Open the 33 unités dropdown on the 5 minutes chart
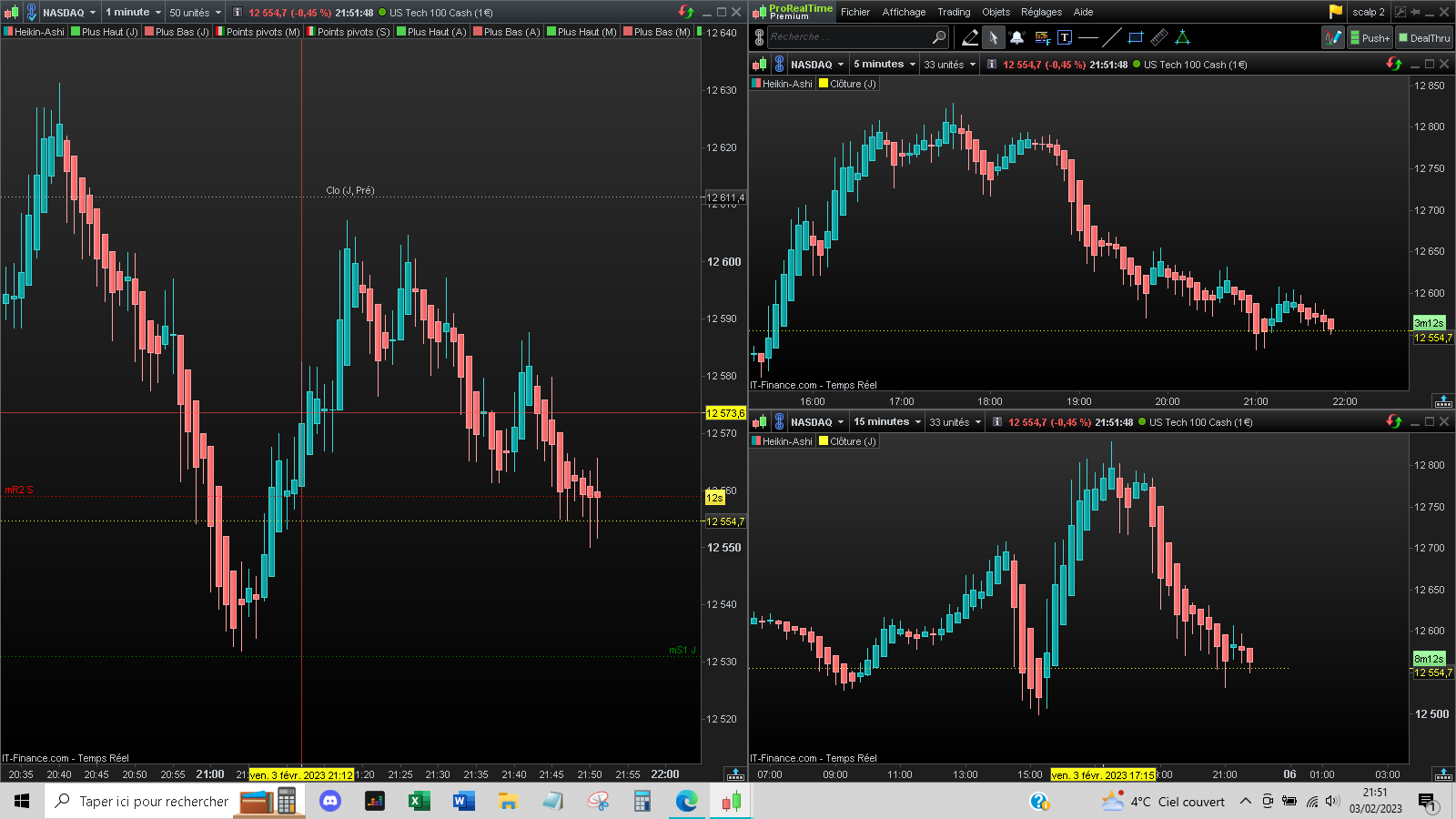Image resolution: width=1456 pixels, height=819 pixels. point(950,65)
